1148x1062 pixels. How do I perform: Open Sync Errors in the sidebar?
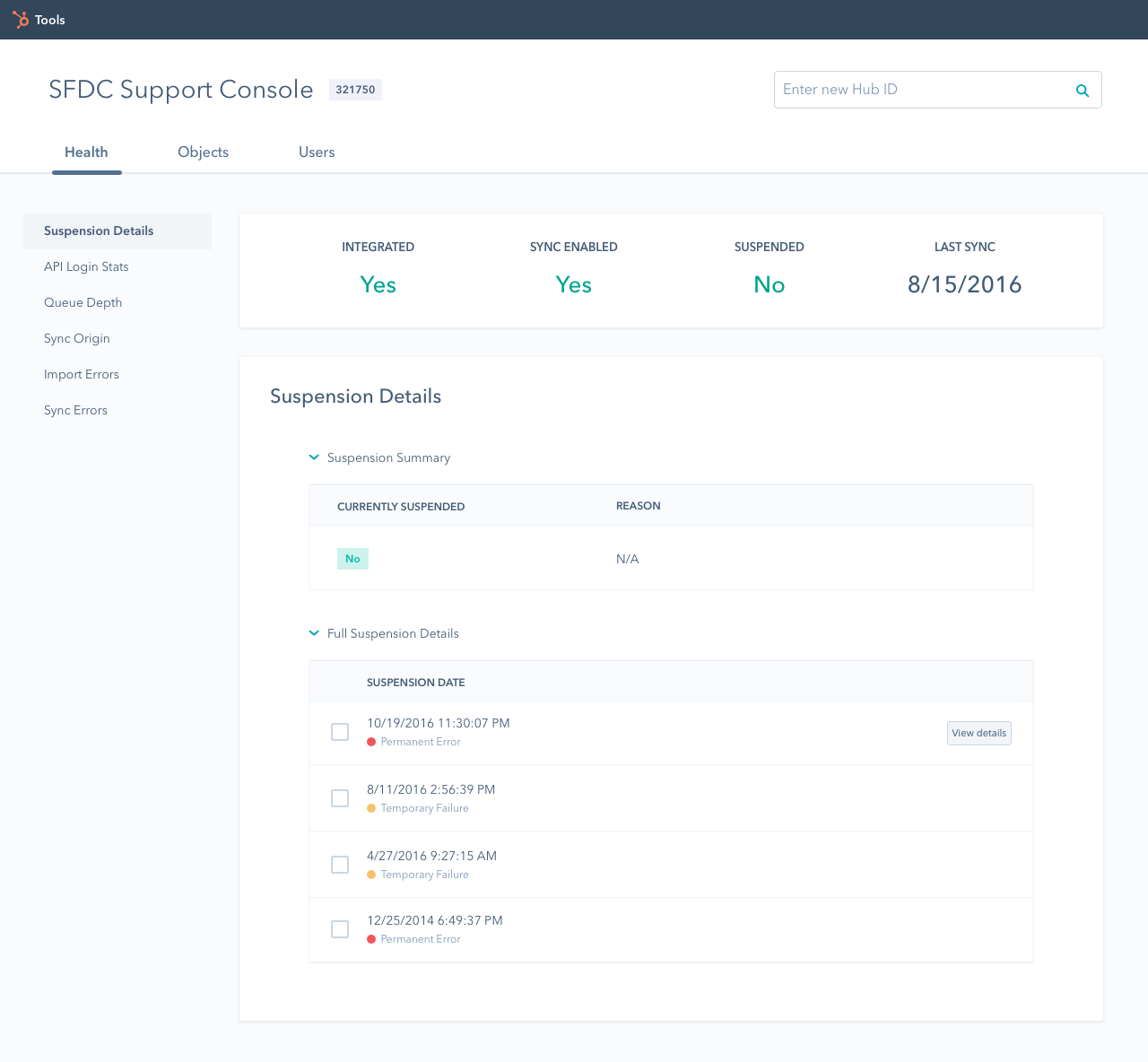pos(75,411)
